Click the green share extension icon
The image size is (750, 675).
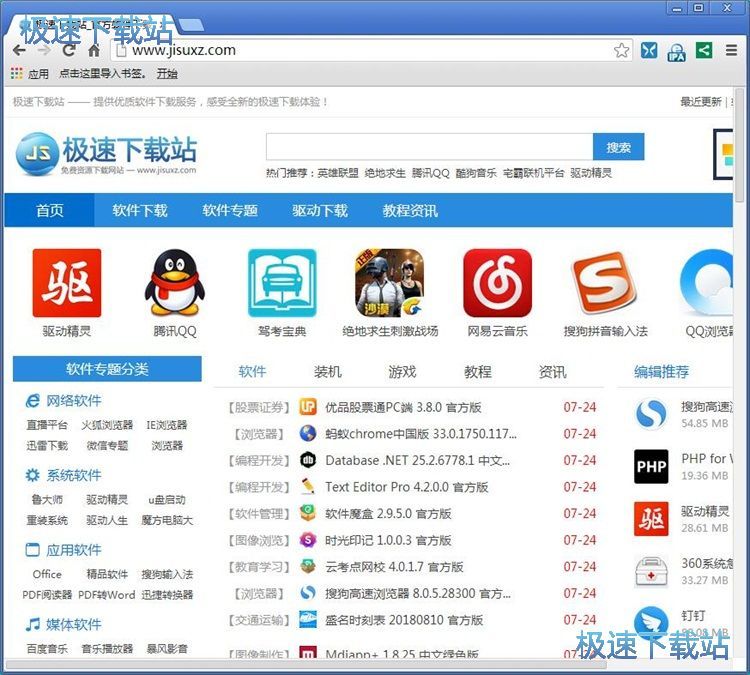pos(704,50)
